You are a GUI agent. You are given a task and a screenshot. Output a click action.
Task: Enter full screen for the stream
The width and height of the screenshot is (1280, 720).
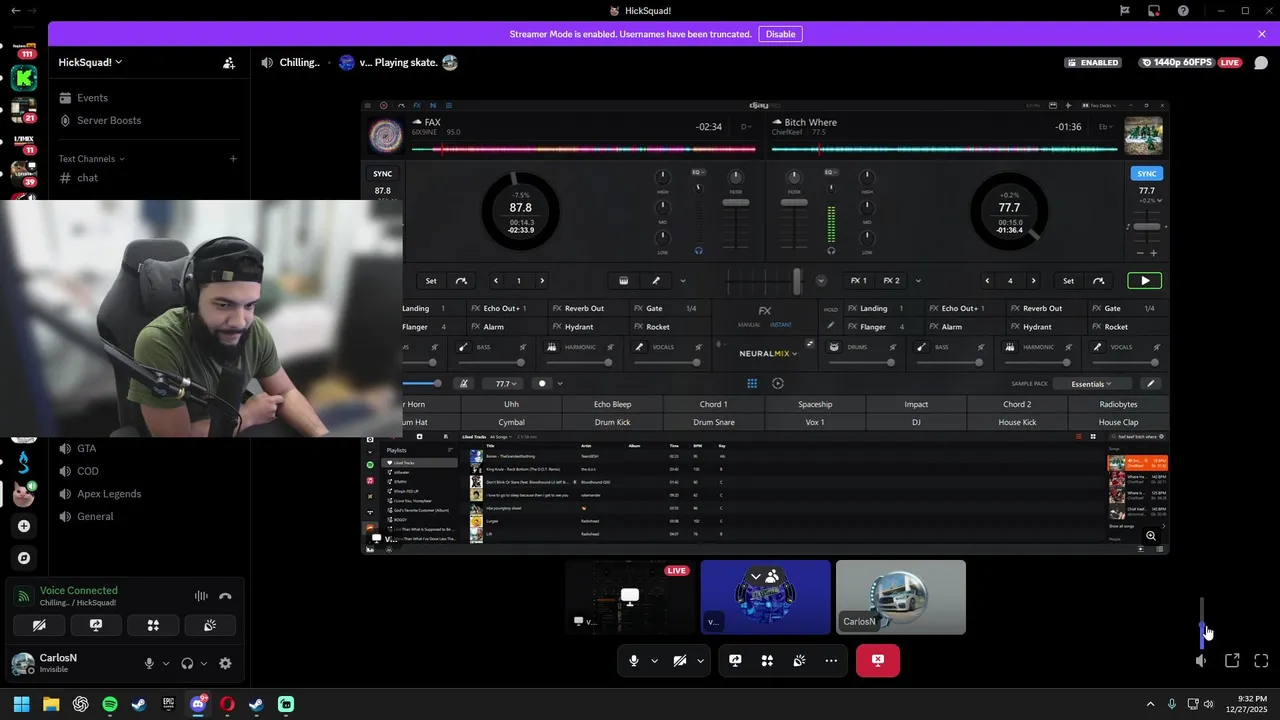[1261, 661]
